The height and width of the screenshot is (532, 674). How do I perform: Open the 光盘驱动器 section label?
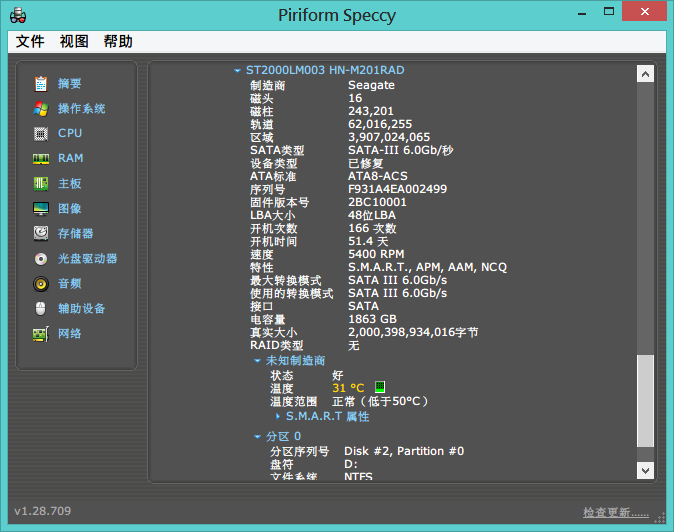click(88, 258)
